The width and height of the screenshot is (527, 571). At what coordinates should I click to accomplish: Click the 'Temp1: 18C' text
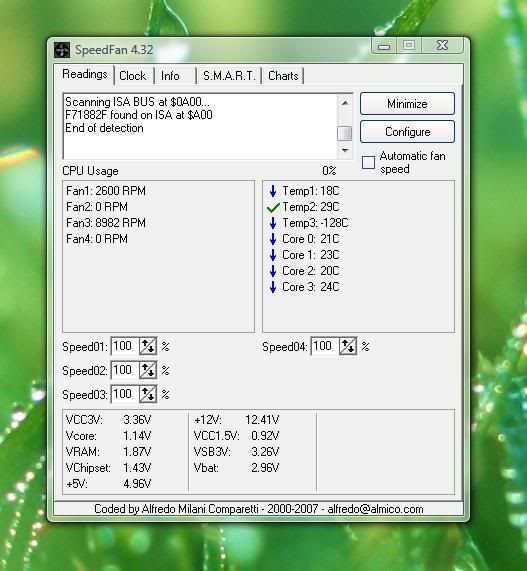tap(311, 191)
